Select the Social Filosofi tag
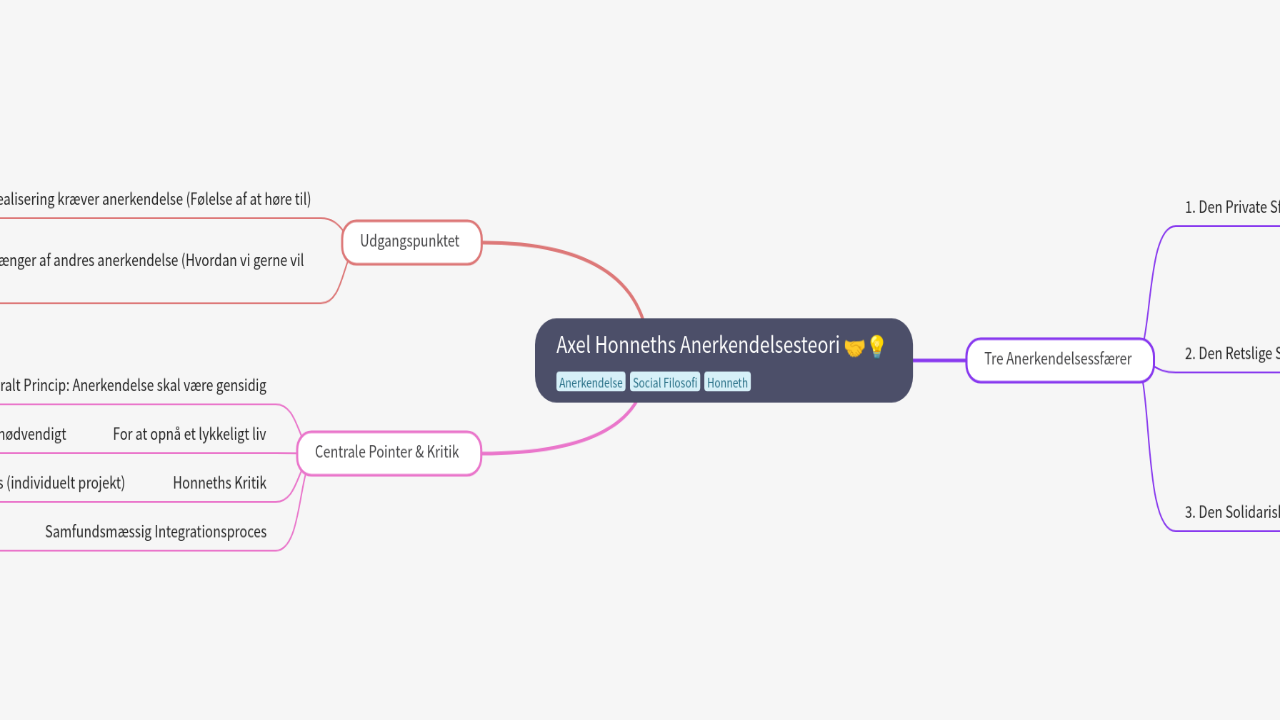 665,383
